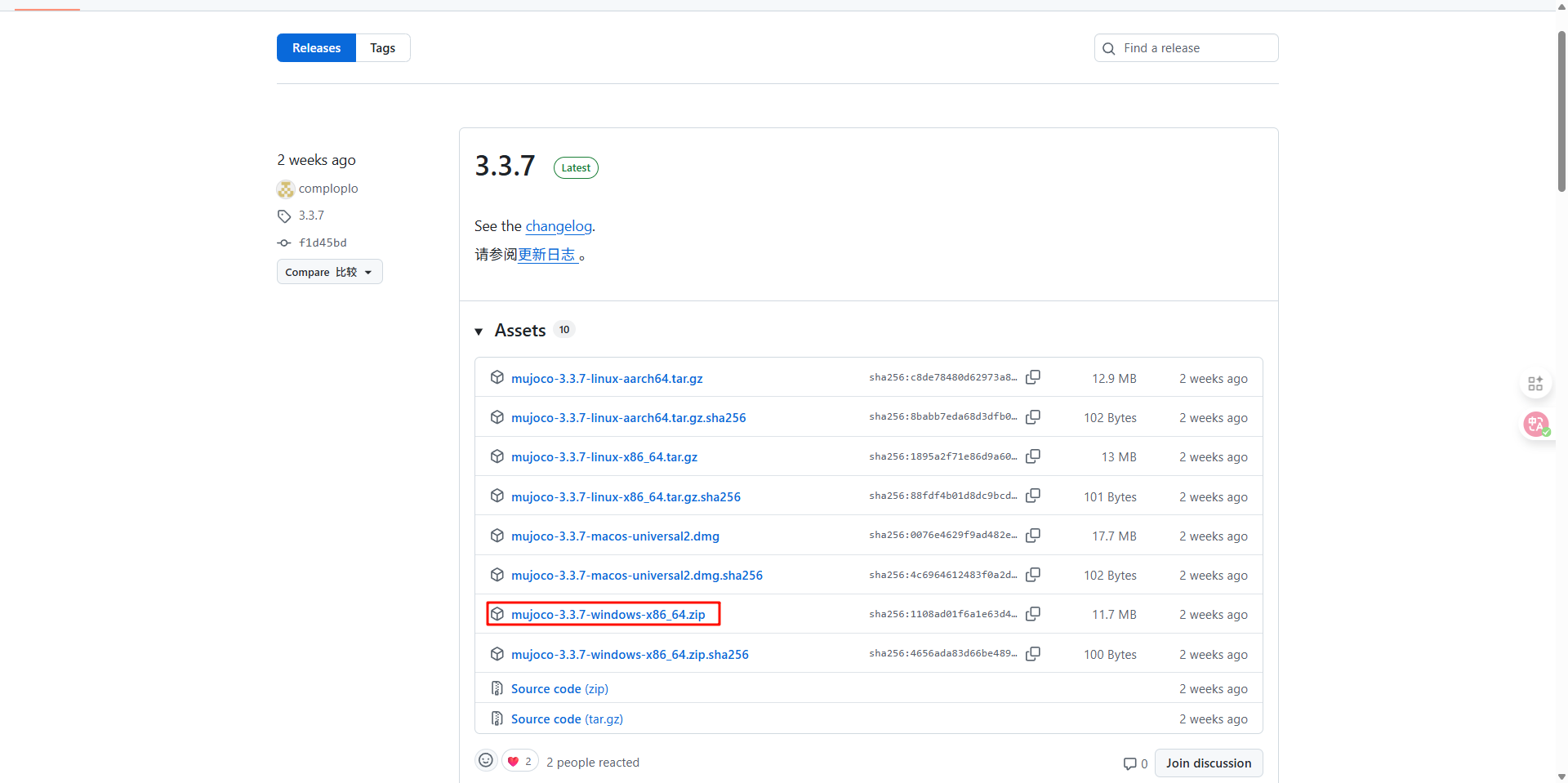Download mujoco-3.3.7-linux-aarch64.tar.gz.sha256

coord(629,418)
